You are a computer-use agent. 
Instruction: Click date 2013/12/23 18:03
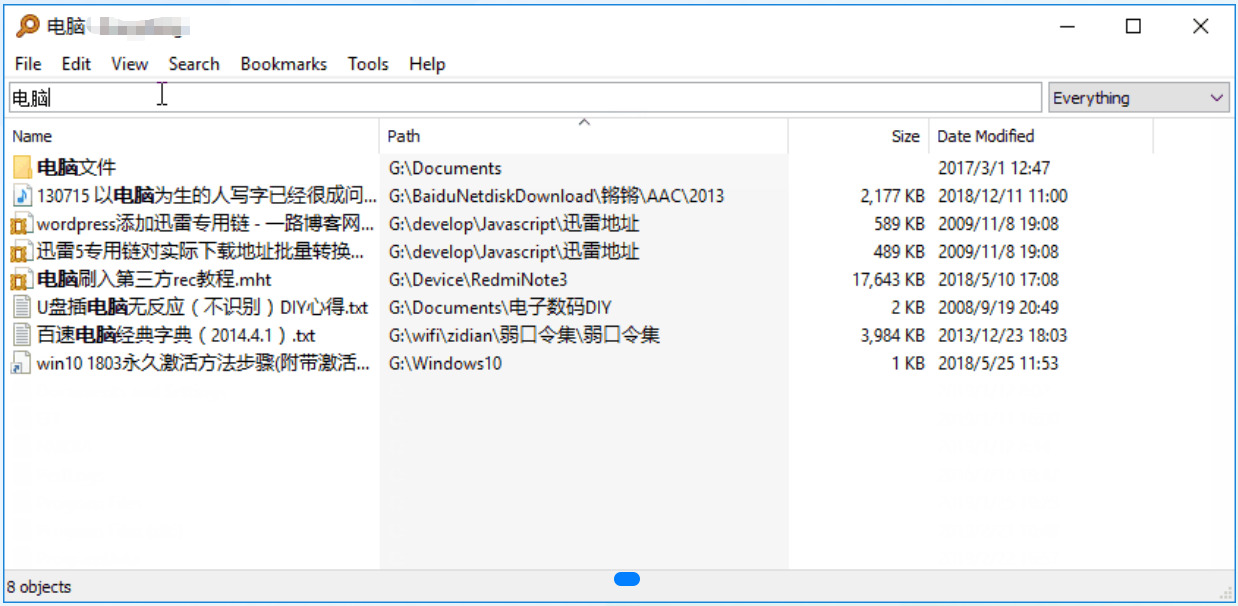pos(1002,336)
